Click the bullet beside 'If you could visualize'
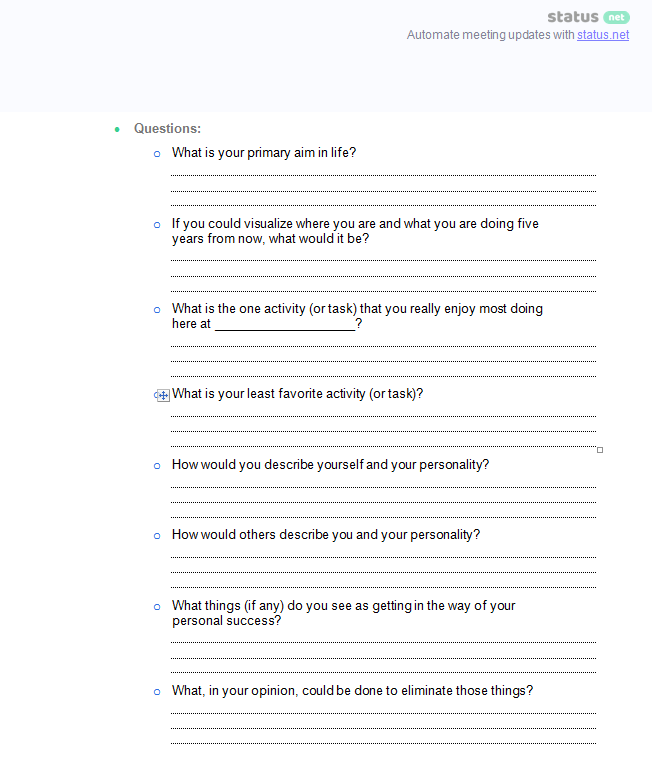The height and width of the screenshot is (782, 652). point(157,225)
